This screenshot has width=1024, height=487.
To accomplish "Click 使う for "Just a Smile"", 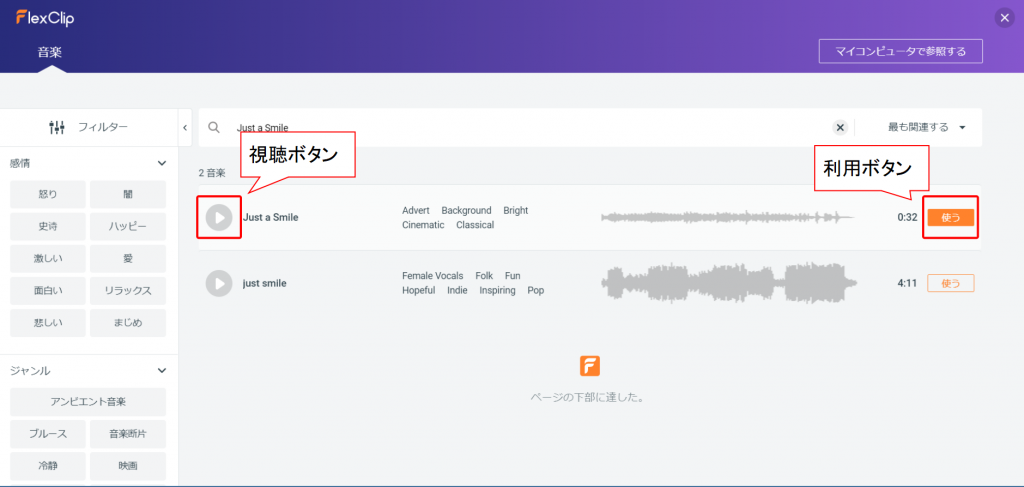I will (950, 217).
